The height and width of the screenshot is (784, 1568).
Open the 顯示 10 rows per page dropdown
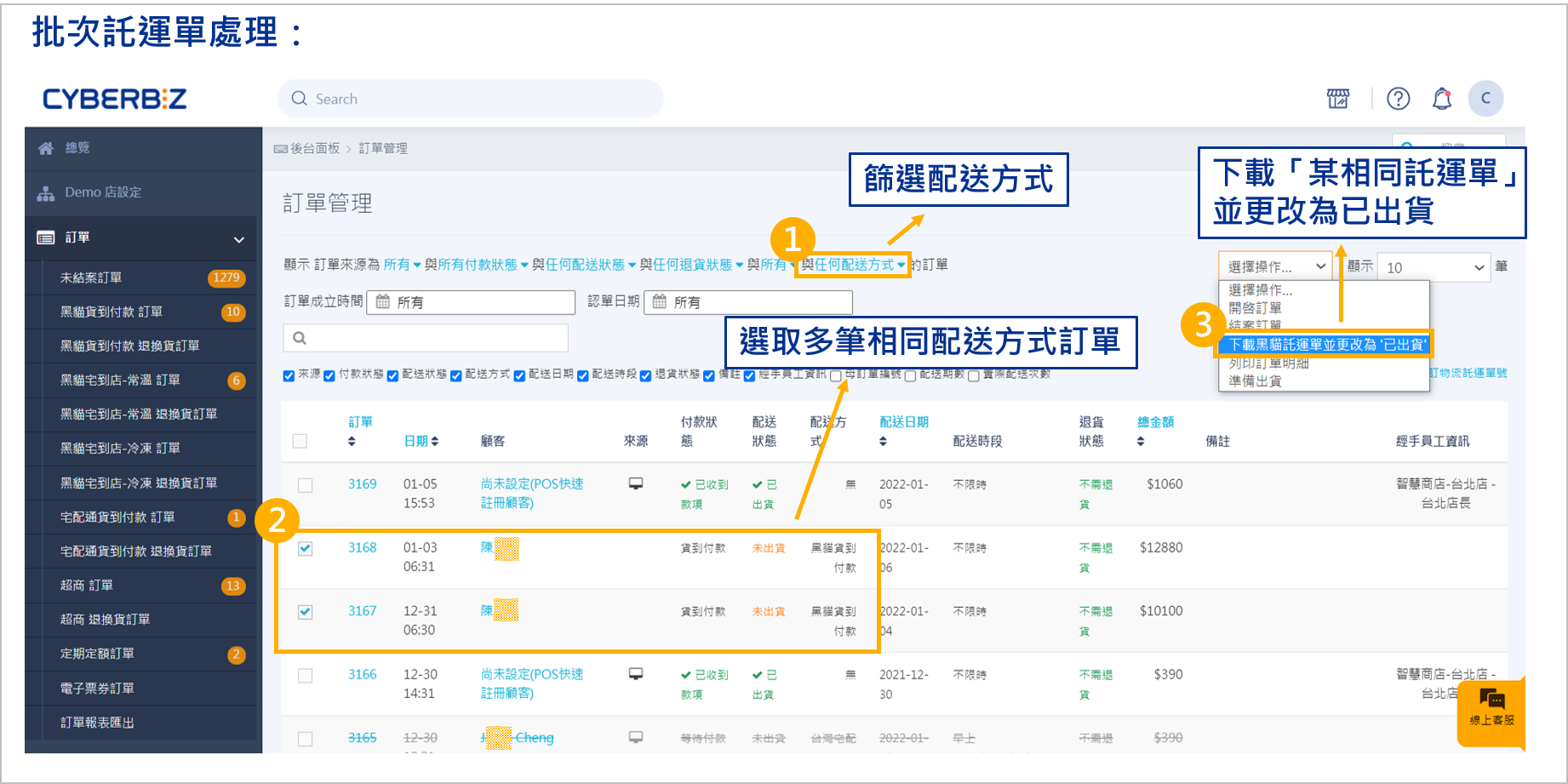coord(1434,267)
